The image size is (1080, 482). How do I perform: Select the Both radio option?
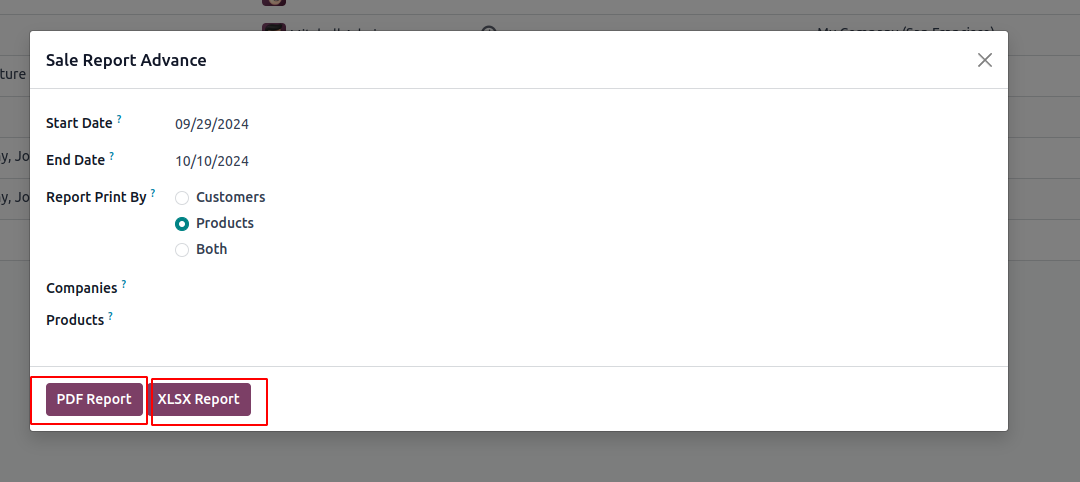tap(182, 250)
